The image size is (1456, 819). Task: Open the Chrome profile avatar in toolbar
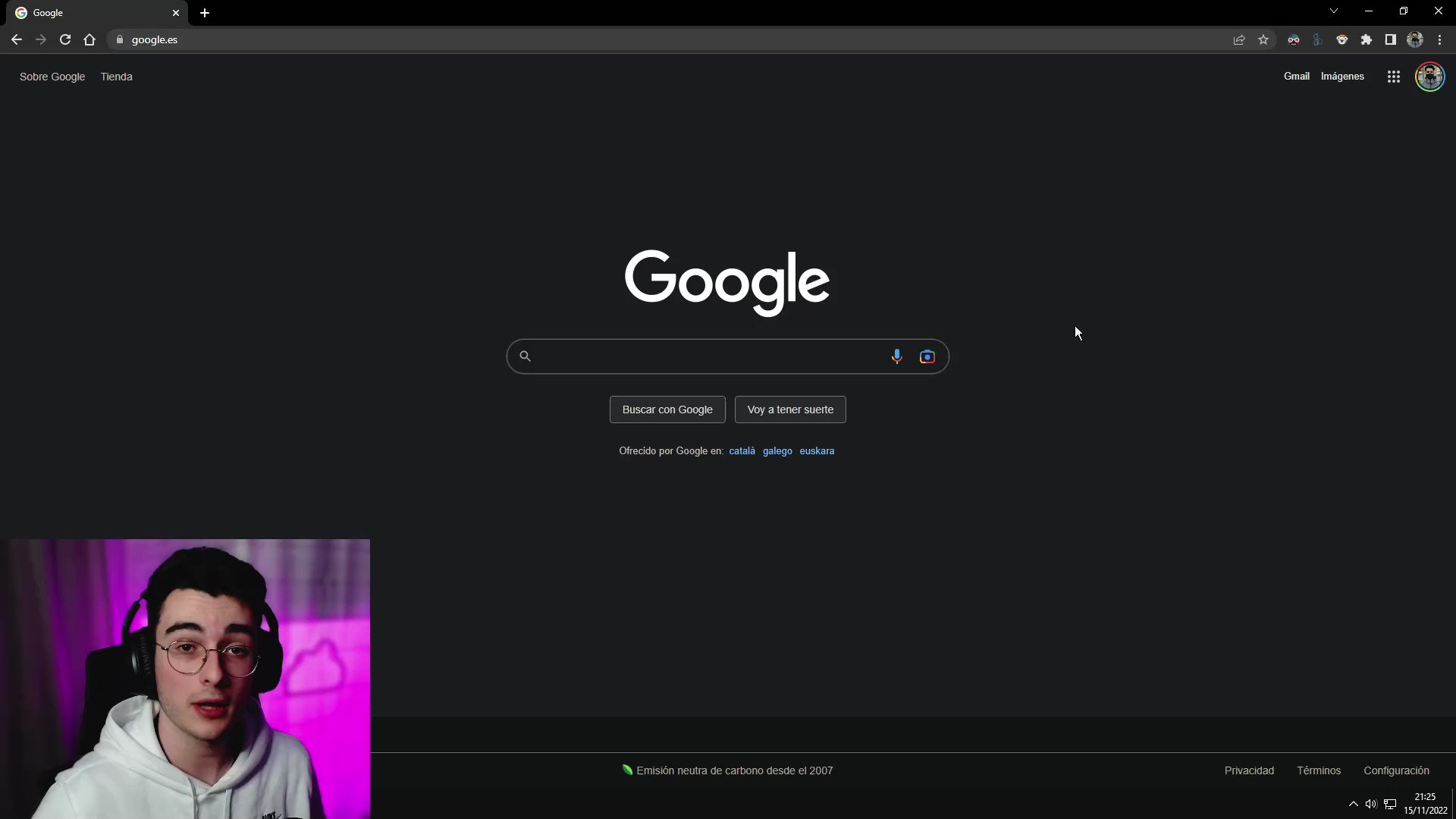(x=1415, y=39)
